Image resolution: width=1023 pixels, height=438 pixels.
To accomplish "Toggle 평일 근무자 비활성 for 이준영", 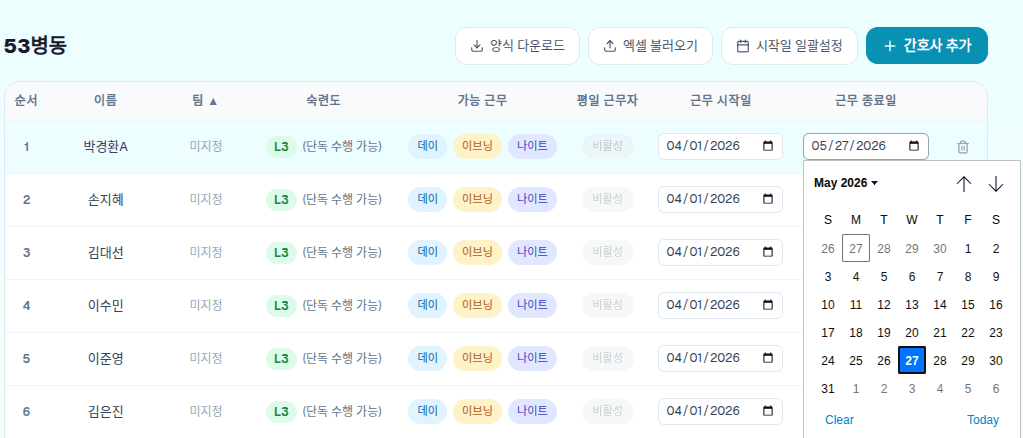I will (607, 358).
